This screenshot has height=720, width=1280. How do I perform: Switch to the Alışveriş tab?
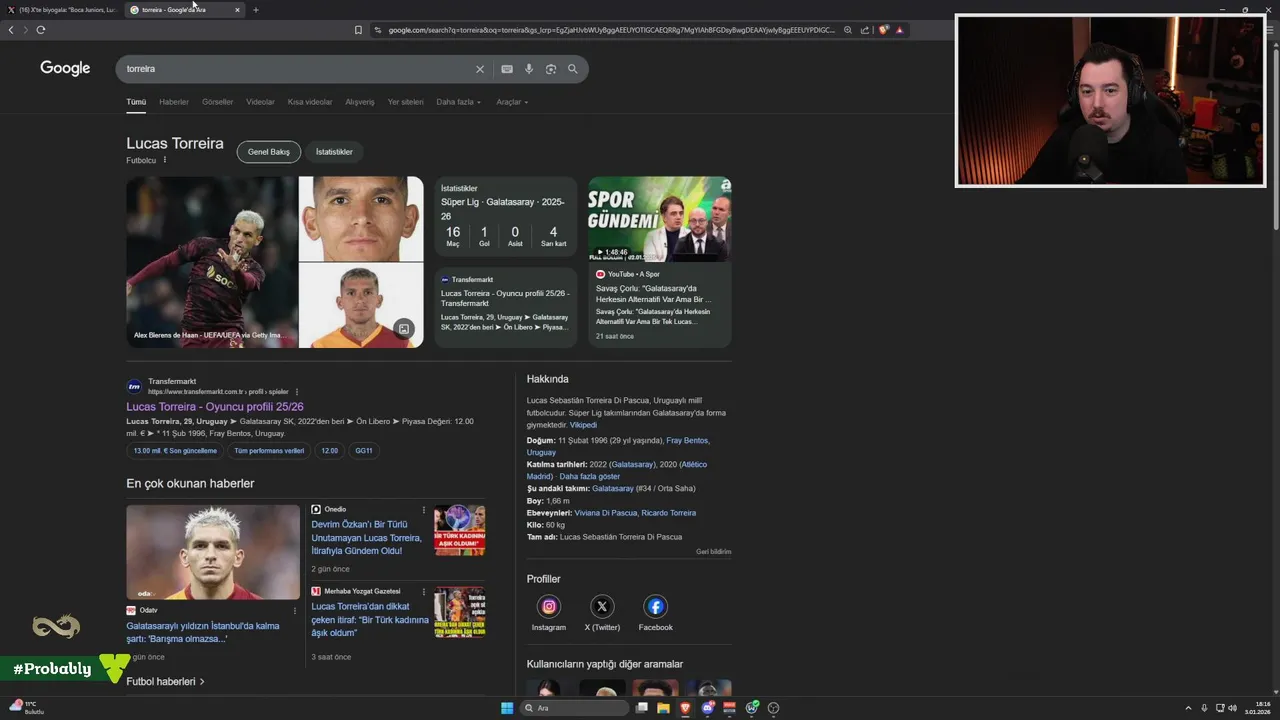(360, 102)
